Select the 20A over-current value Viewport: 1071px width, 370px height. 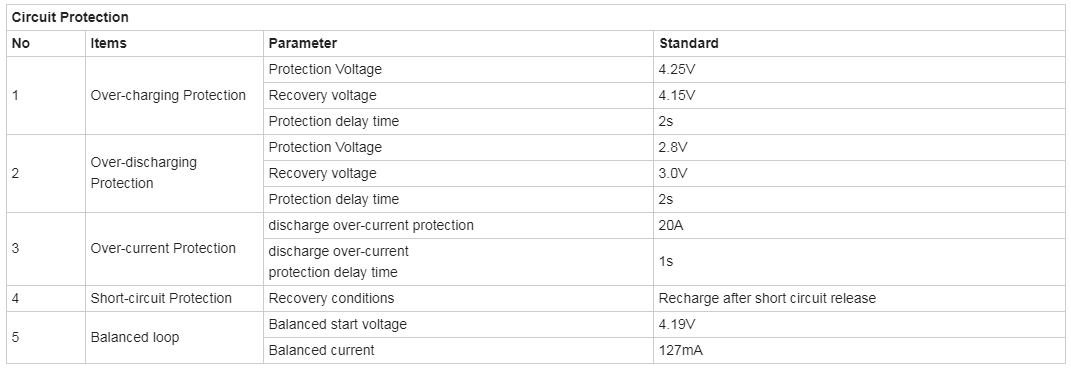(671, 225)
